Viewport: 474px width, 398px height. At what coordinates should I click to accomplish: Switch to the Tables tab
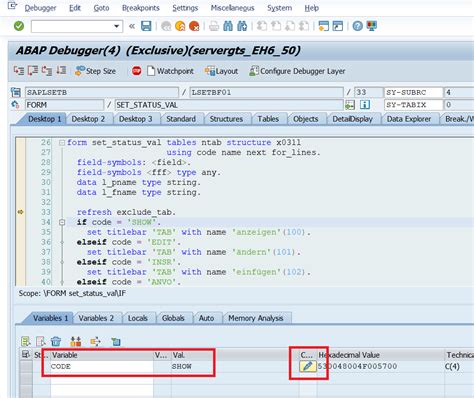point(268,119)
